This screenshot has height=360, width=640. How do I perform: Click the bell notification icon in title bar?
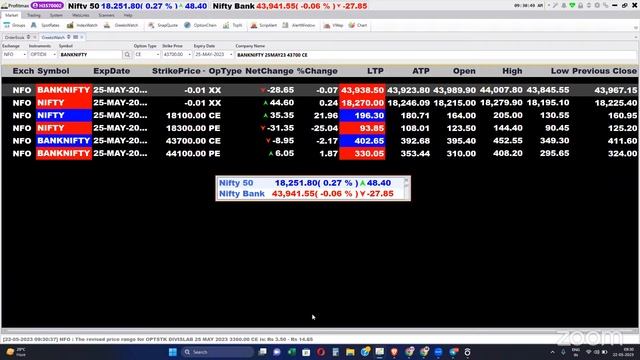564,6
